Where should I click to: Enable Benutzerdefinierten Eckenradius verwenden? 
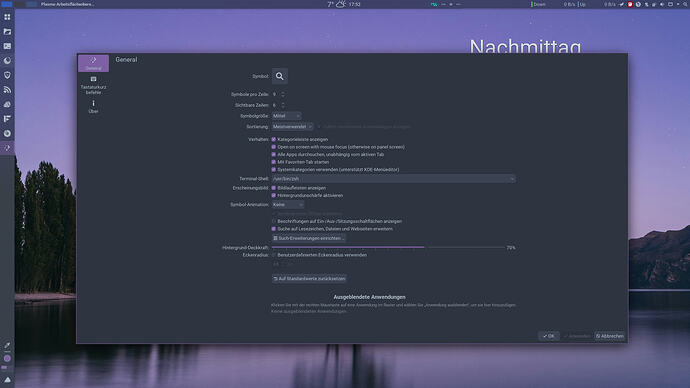(274, 255)
